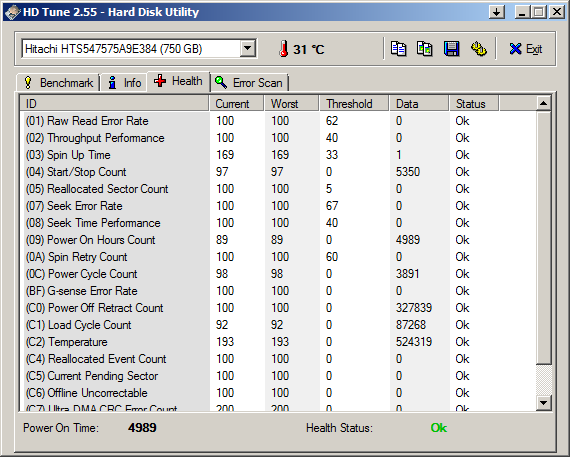Click data value 524319 for Temperature
The height and width of the screenshot is (457, 570).
coord(414,342)
